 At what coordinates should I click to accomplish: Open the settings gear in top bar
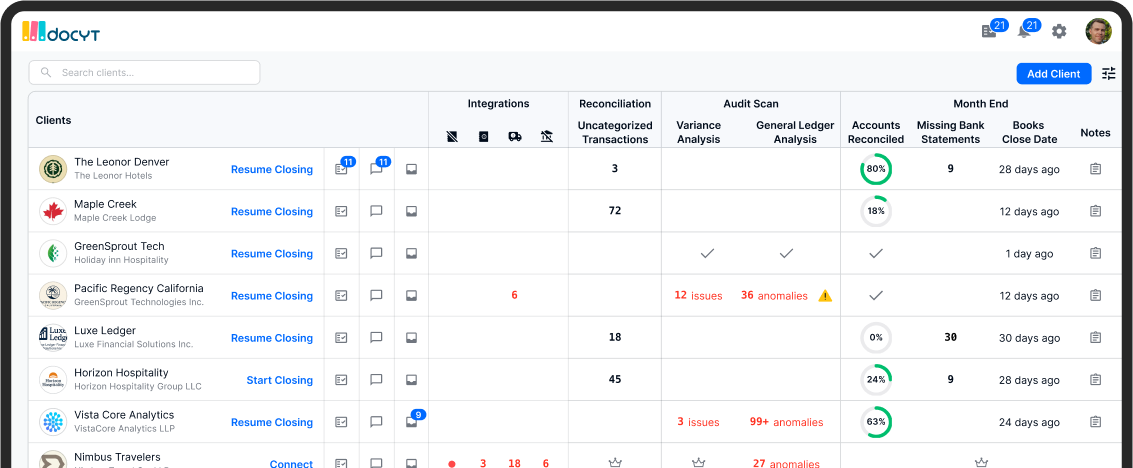click(x=1059, y=31)
